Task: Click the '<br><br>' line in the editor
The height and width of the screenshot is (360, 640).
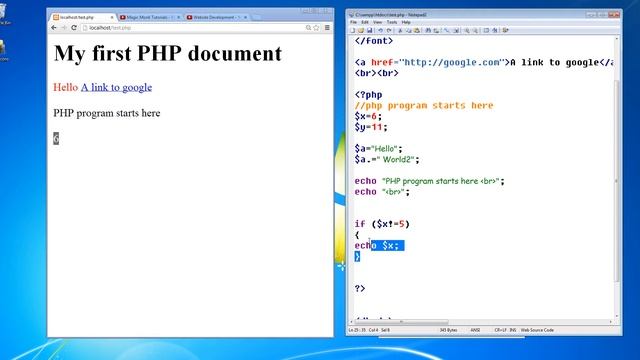Action: (x=376, y=73)
